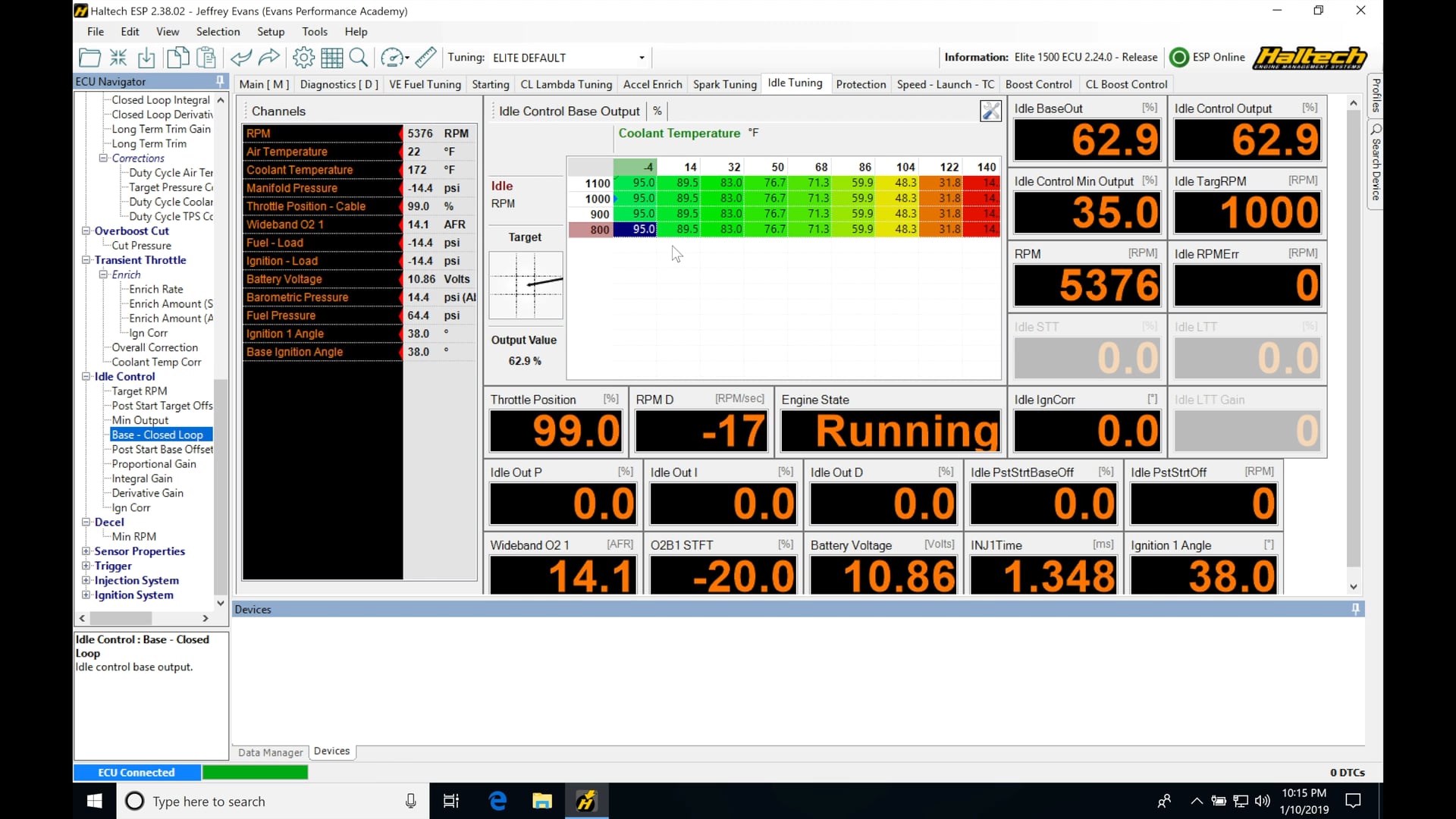Select Target RPM in the navigator tree
The width and height of the screenshot is (1456, 819).
tap(140, 391)
